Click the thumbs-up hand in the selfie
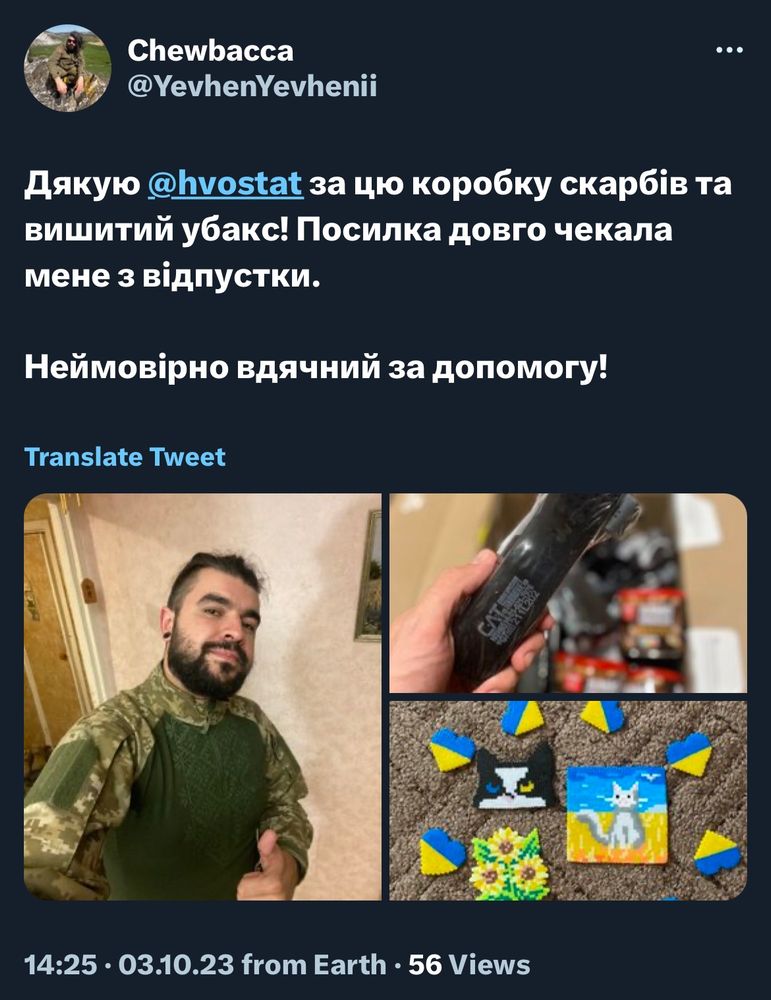This screenshot has width=771, height=1000. [x=267, y=866]
